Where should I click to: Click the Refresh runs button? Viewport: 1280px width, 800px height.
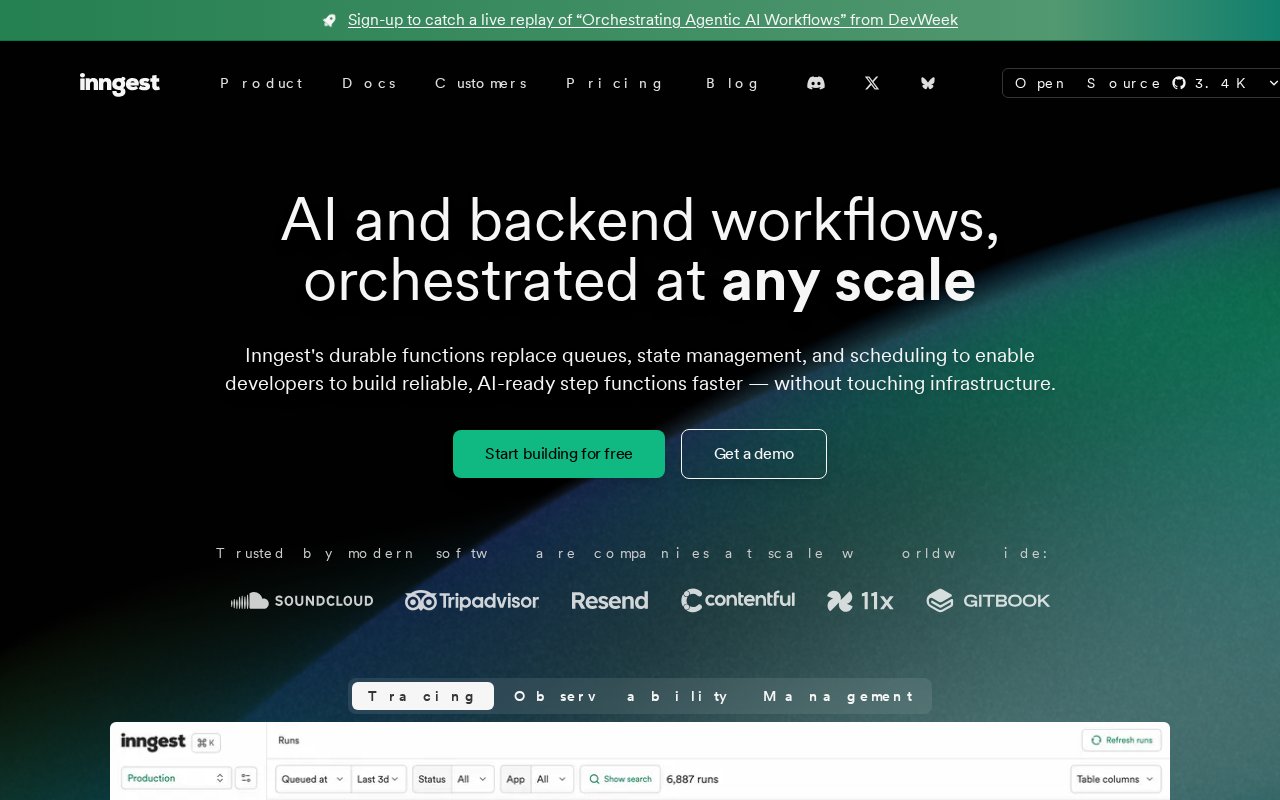(x=1121, y=740)
